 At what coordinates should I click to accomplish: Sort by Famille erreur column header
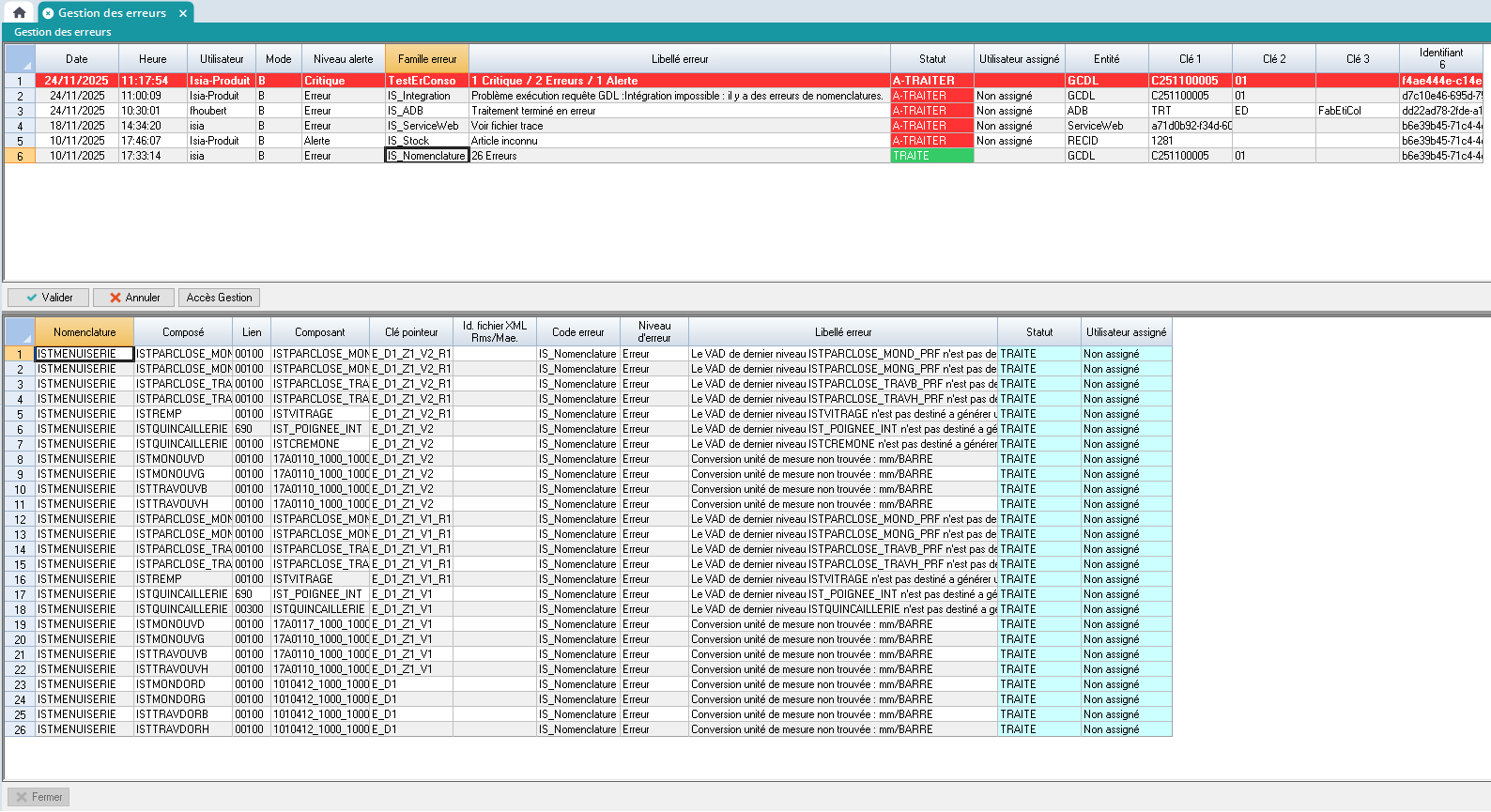click(427, 59)
